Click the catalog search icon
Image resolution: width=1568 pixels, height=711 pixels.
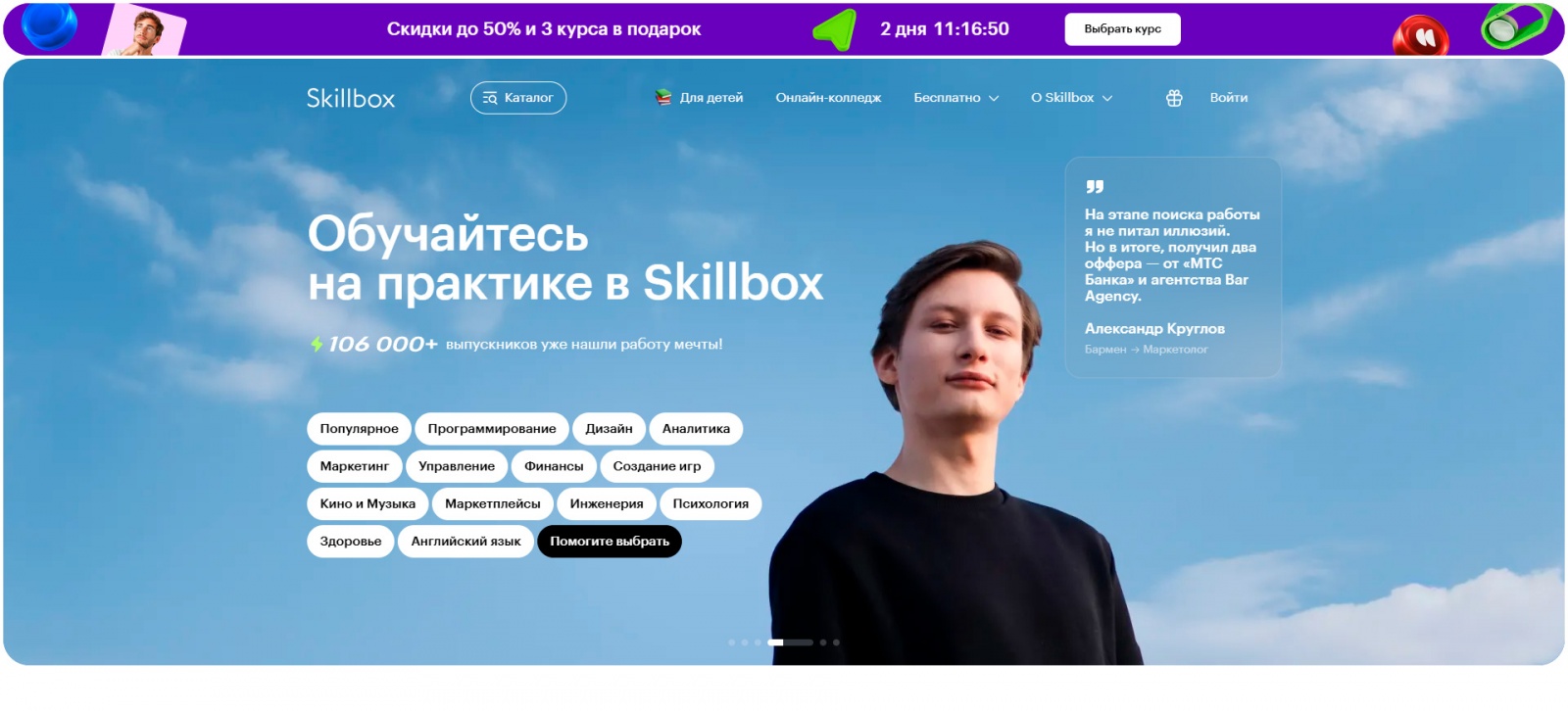490,98
